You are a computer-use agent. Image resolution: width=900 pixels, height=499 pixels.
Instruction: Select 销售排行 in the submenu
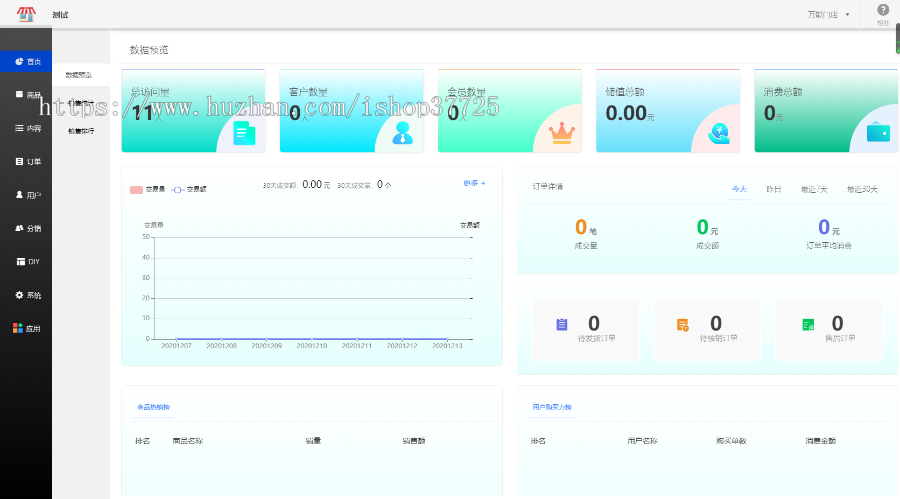81,131
